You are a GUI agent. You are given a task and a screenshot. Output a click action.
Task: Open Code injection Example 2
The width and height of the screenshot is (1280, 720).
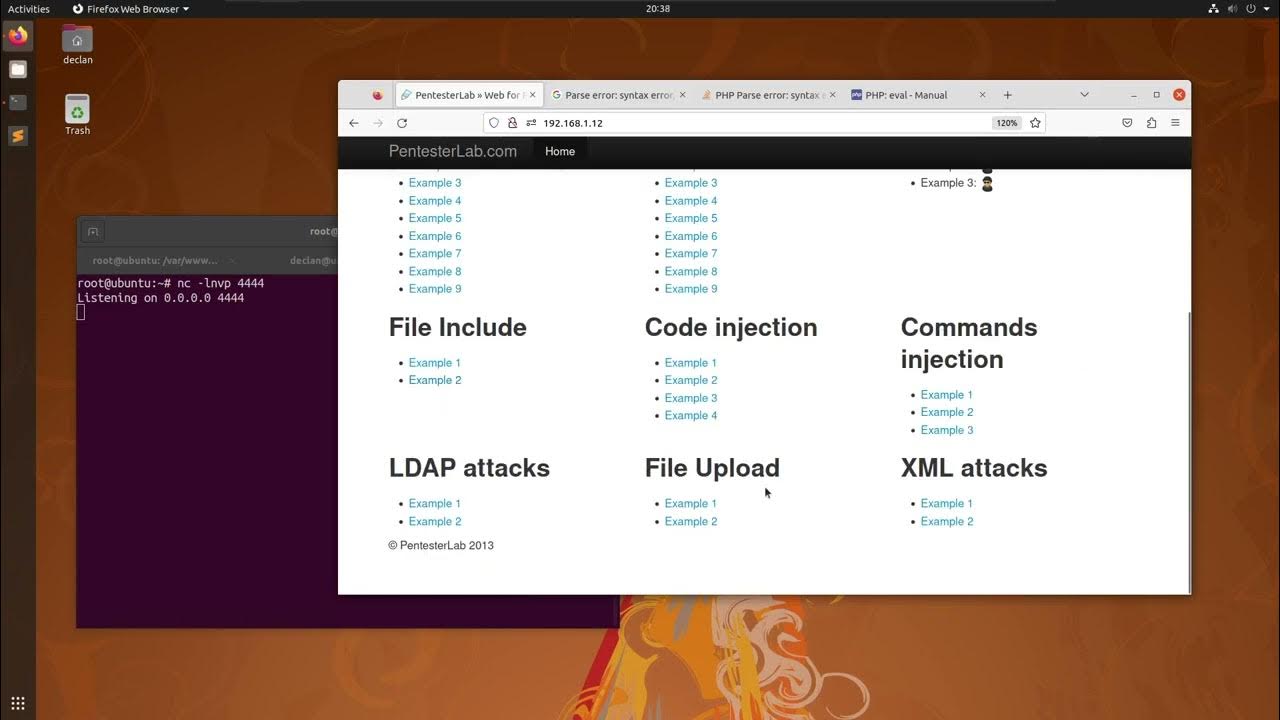(691, 380)
